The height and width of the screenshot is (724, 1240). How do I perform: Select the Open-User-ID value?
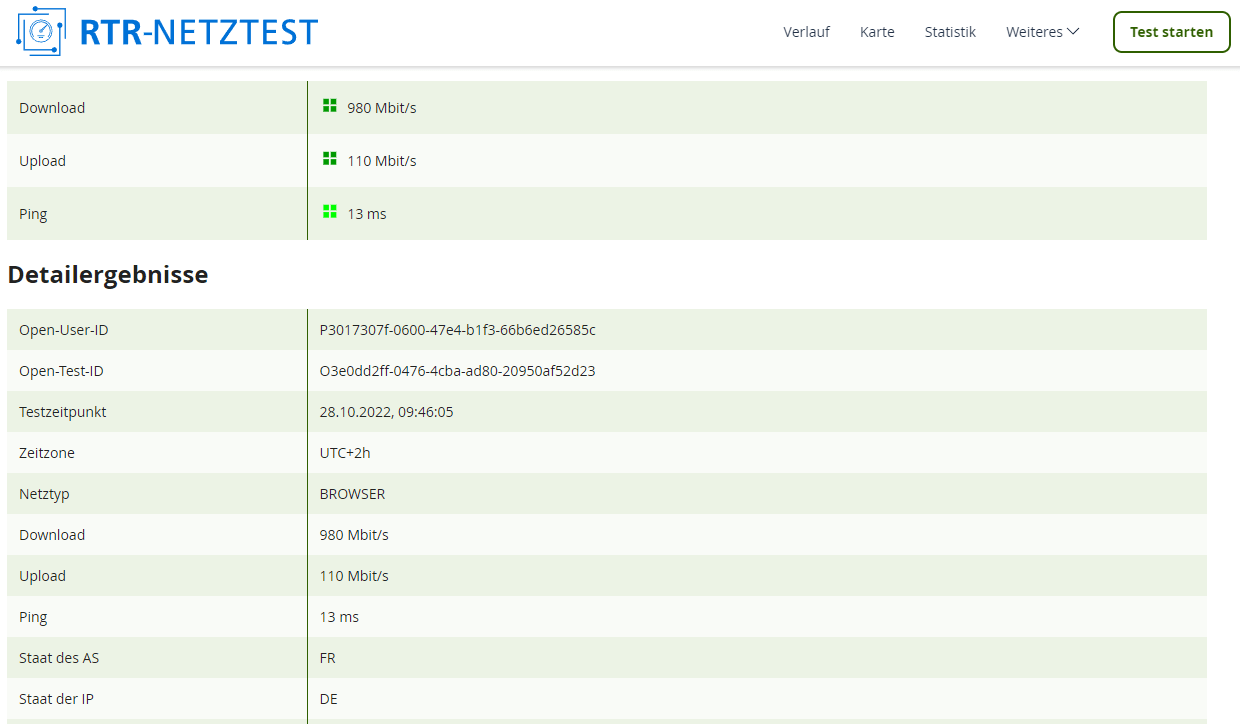click(x=457, y=330)
